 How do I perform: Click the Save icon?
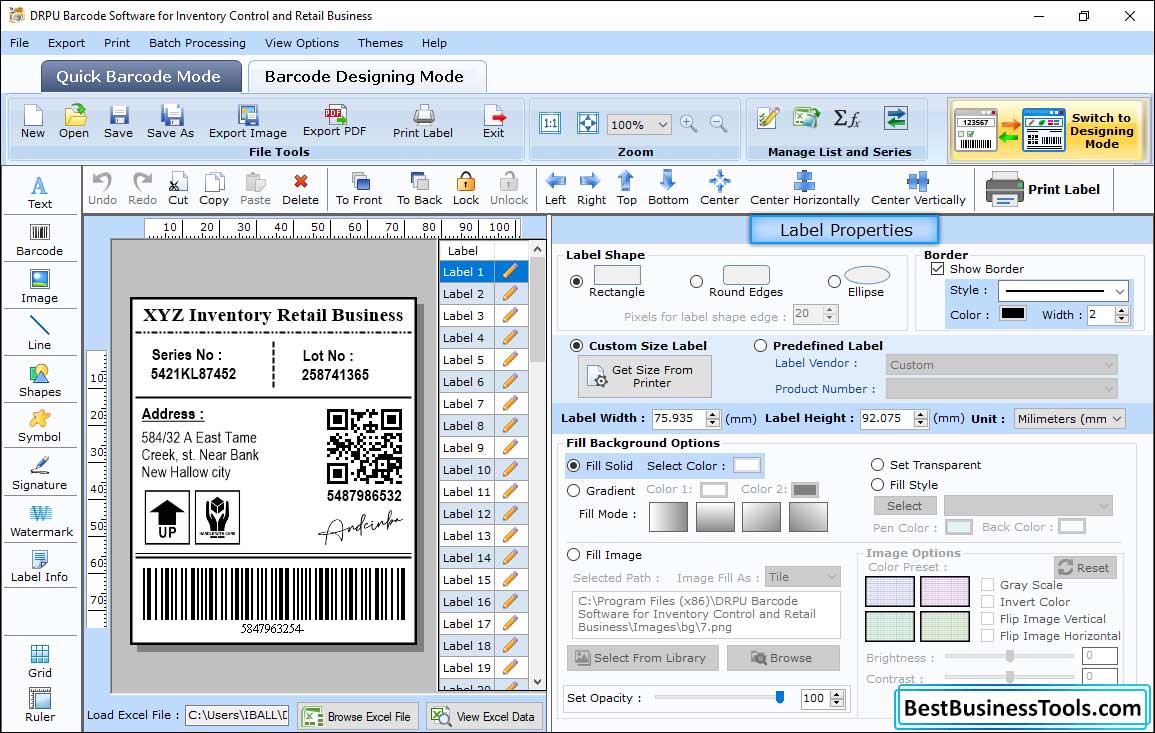click(x=119, y=122)
